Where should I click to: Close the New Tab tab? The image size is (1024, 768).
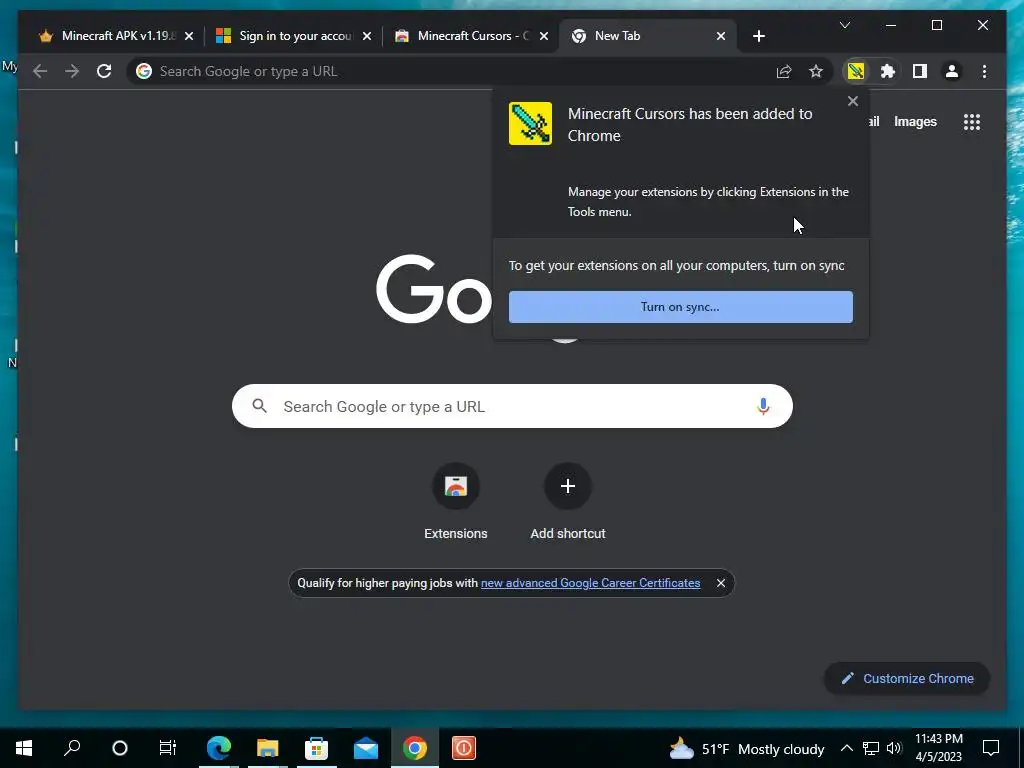(x=721, y=36)
